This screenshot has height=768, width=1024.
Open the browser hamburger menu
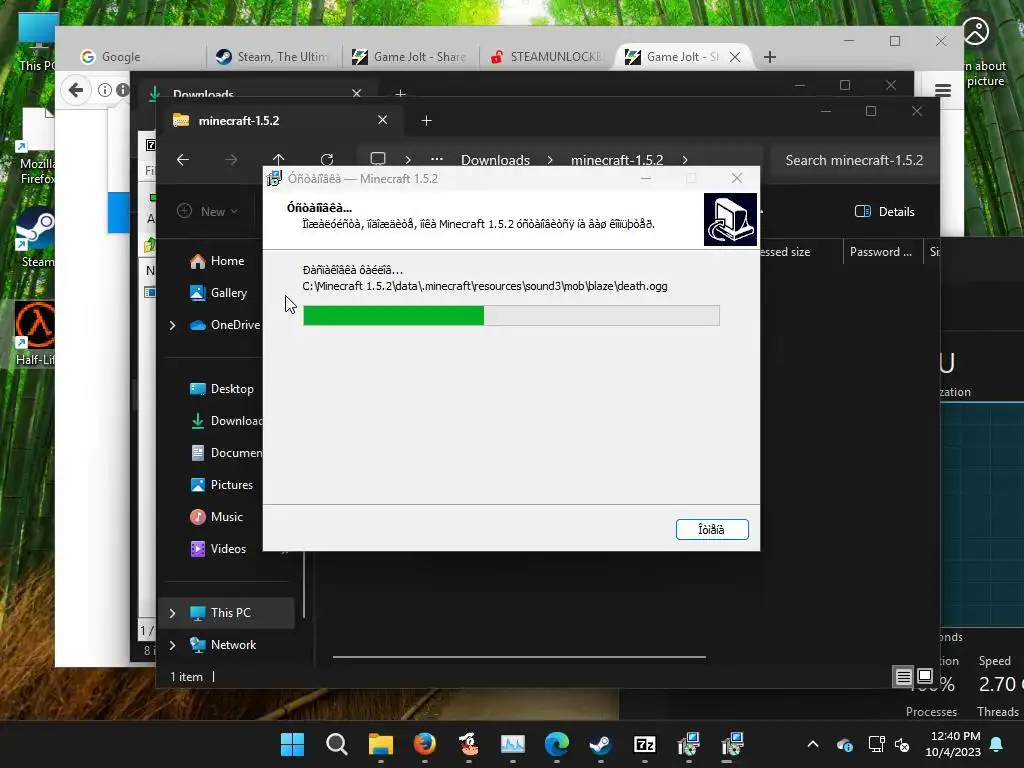coord(942,89)
